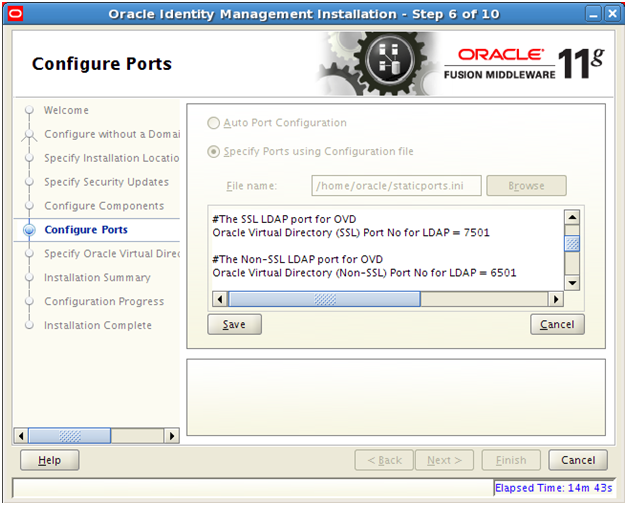Viewport: 627px width, 505px height.
Task: Select Specify Security Updates step
Action: (x=106, y=182)
